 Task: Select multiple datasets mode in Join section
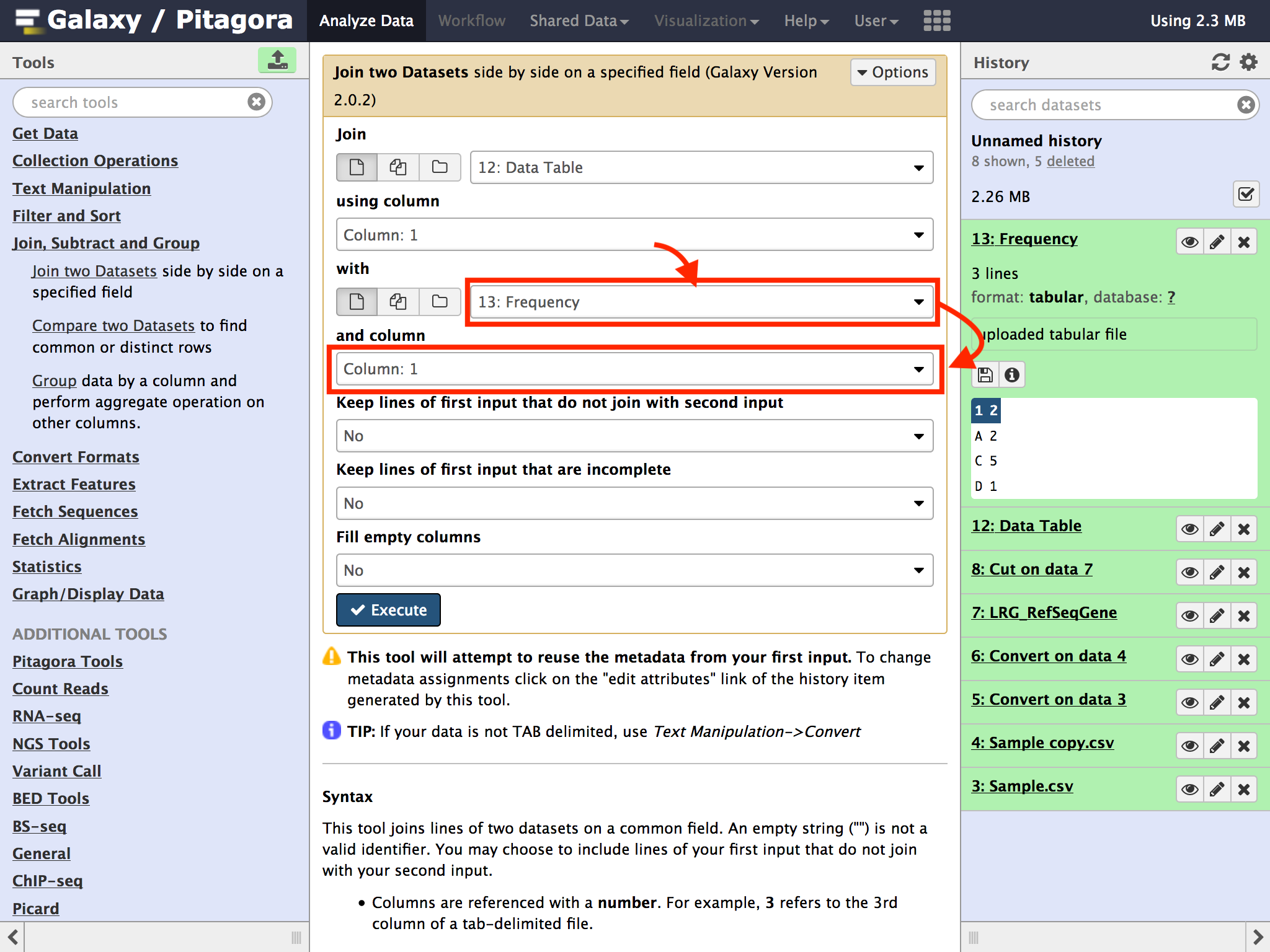click(x=398, y=167)
